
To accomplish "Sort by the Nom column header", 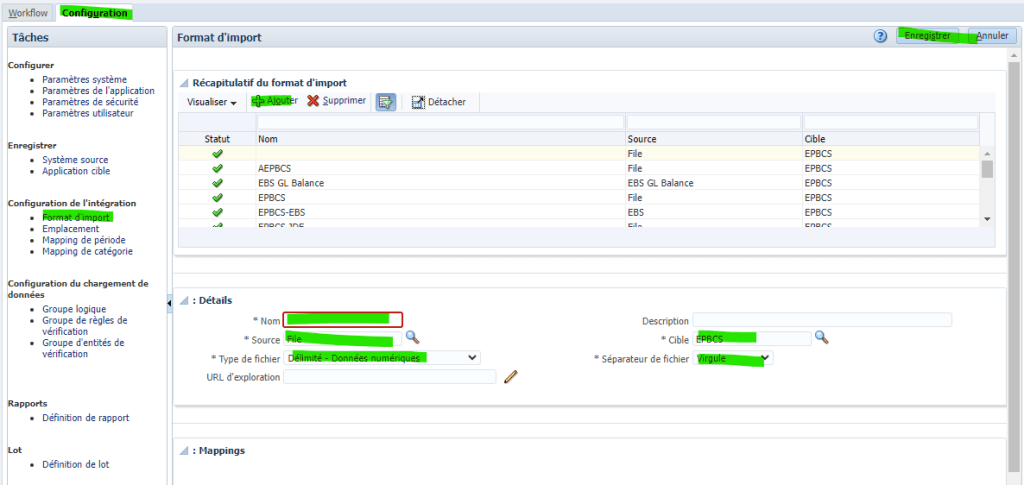I will [441, 139].
